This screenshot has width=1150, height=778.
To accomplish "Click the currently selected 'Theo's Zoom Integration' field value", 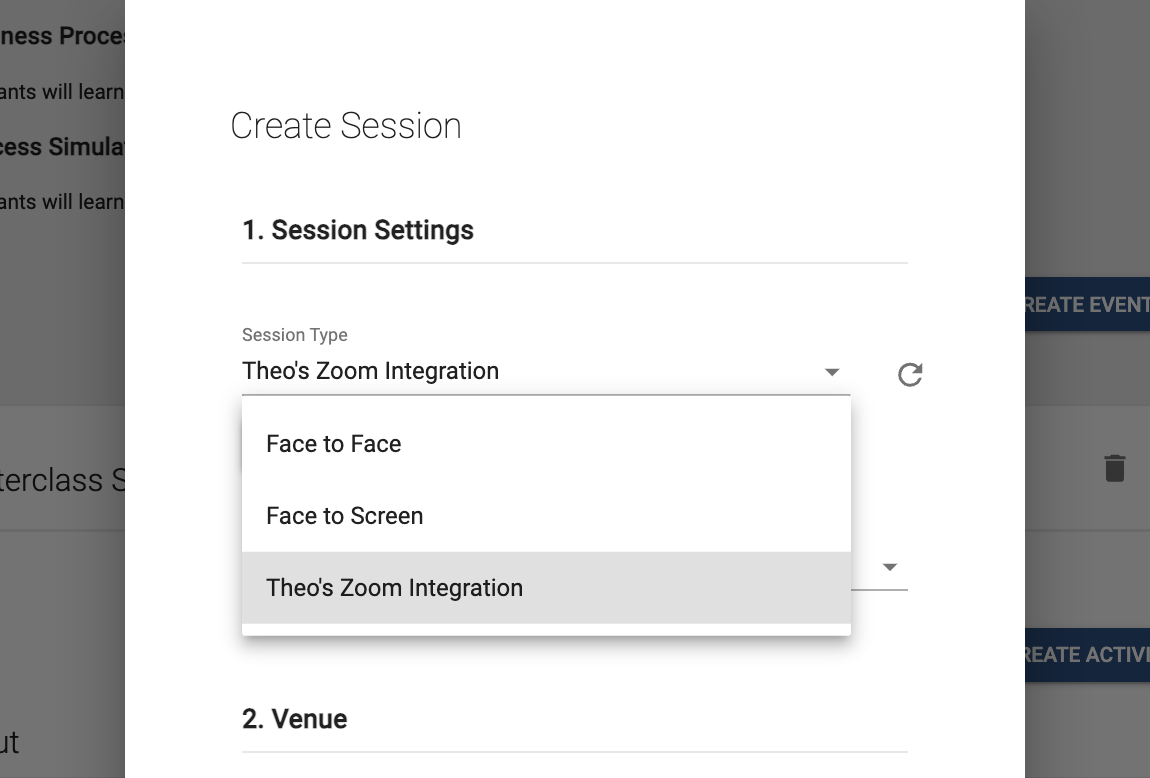I will point(370,371).
